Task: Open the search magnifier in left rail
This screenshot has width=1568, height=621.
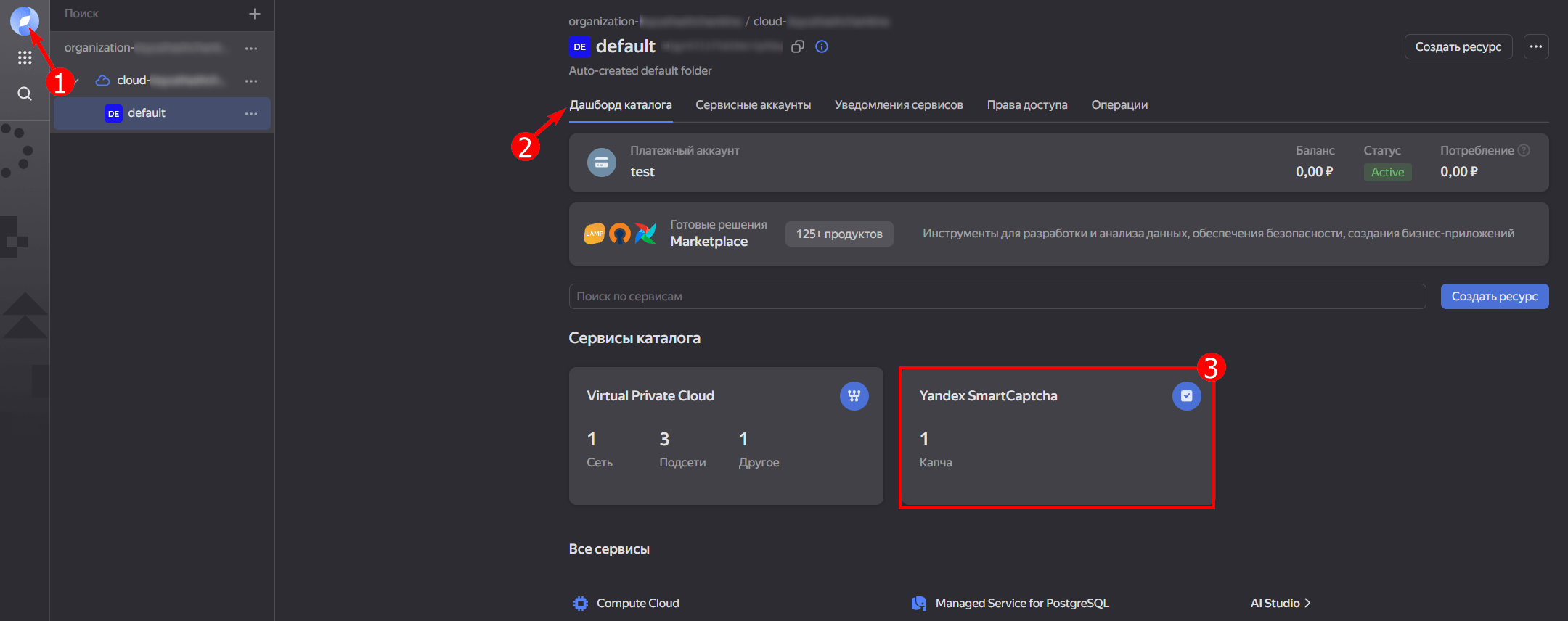Action: click(25, 94)
